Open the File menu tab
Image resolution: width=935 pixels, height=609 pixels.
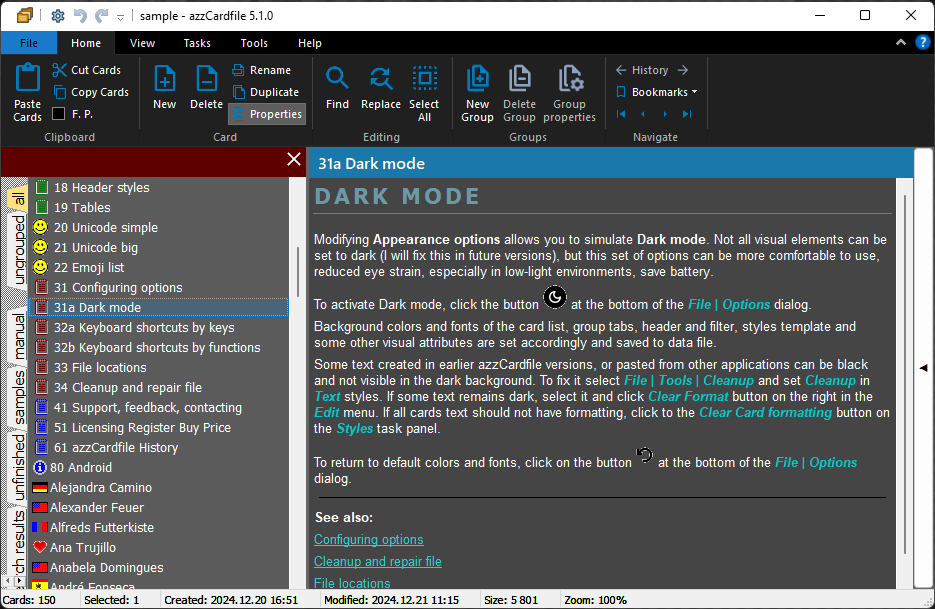(x=29, y=43)
